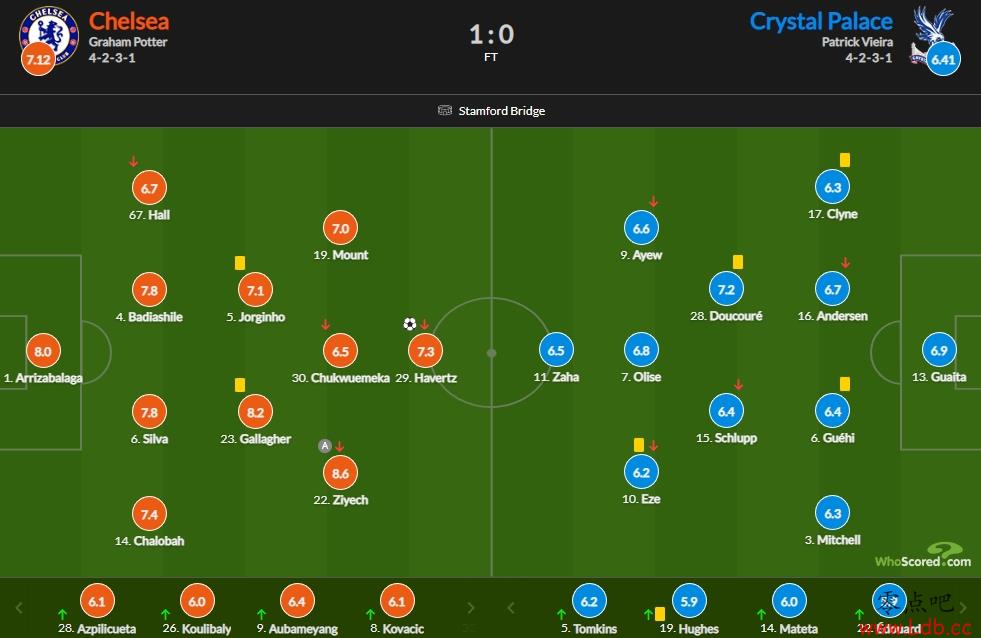
Task: Select substitute Aubameyang's 6.4 rating
Action: click(x=297, y=601)
